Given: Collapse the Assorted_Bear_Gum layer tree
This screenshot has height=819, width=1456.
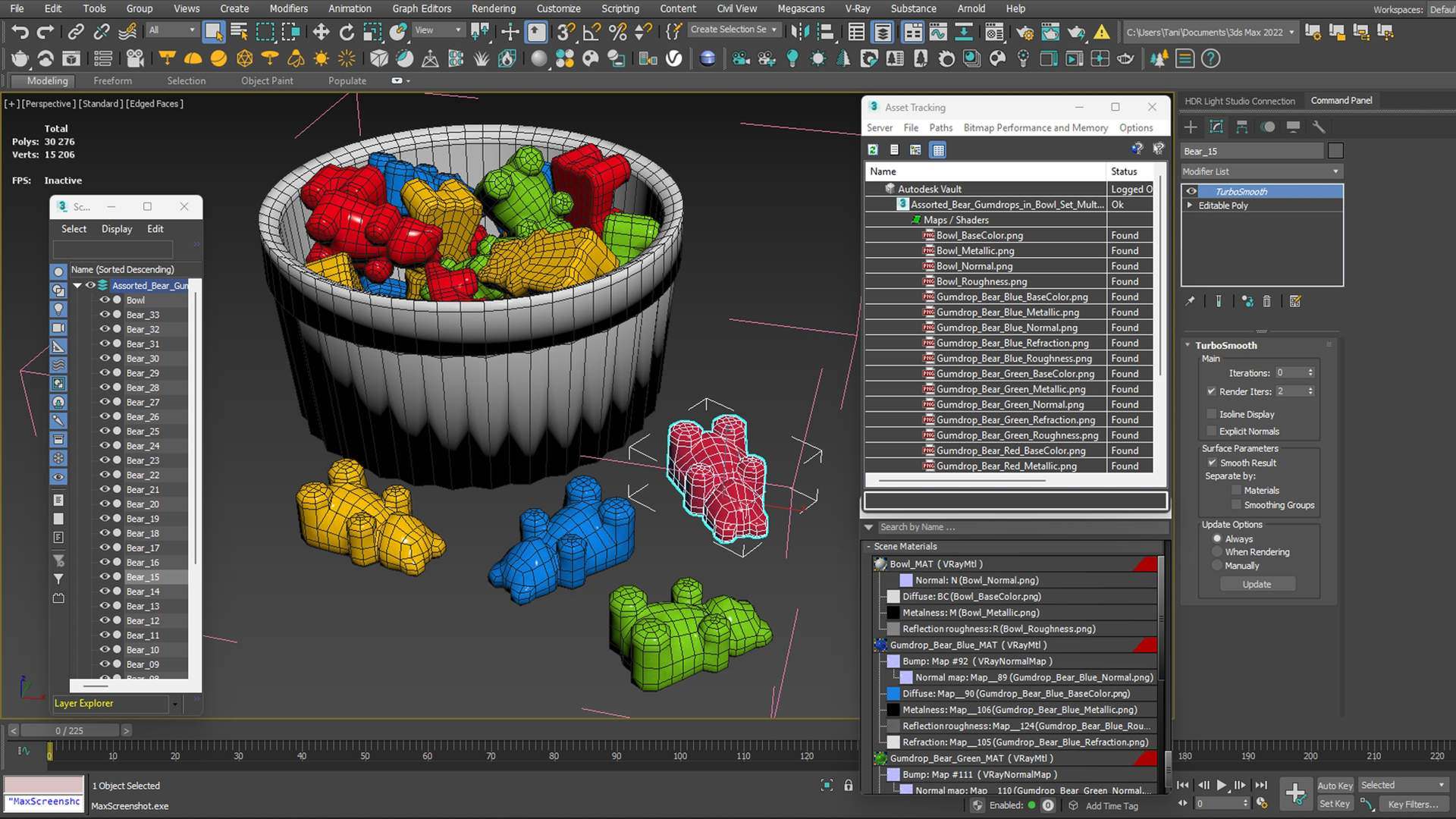Looking at the screenshot, I should coord(77,286).
